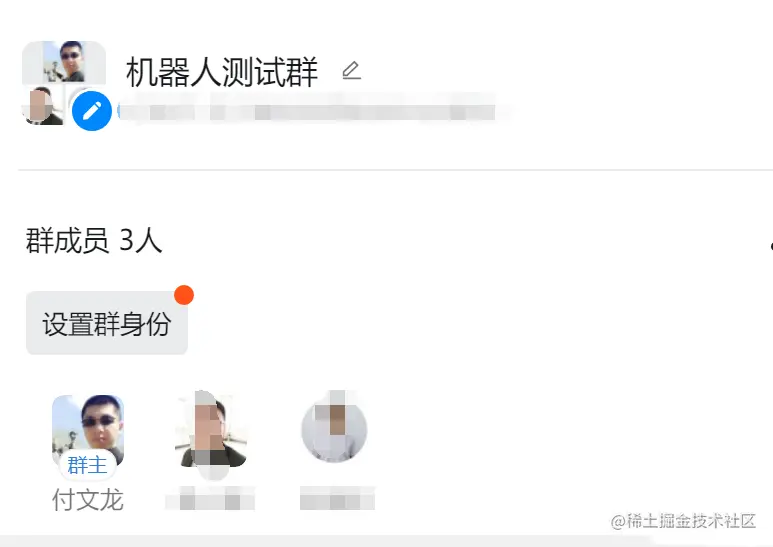Screen dimensions: 773x547
Task: Open the sunglasses photo in the group avatar
Action: [x=64, y=62]
